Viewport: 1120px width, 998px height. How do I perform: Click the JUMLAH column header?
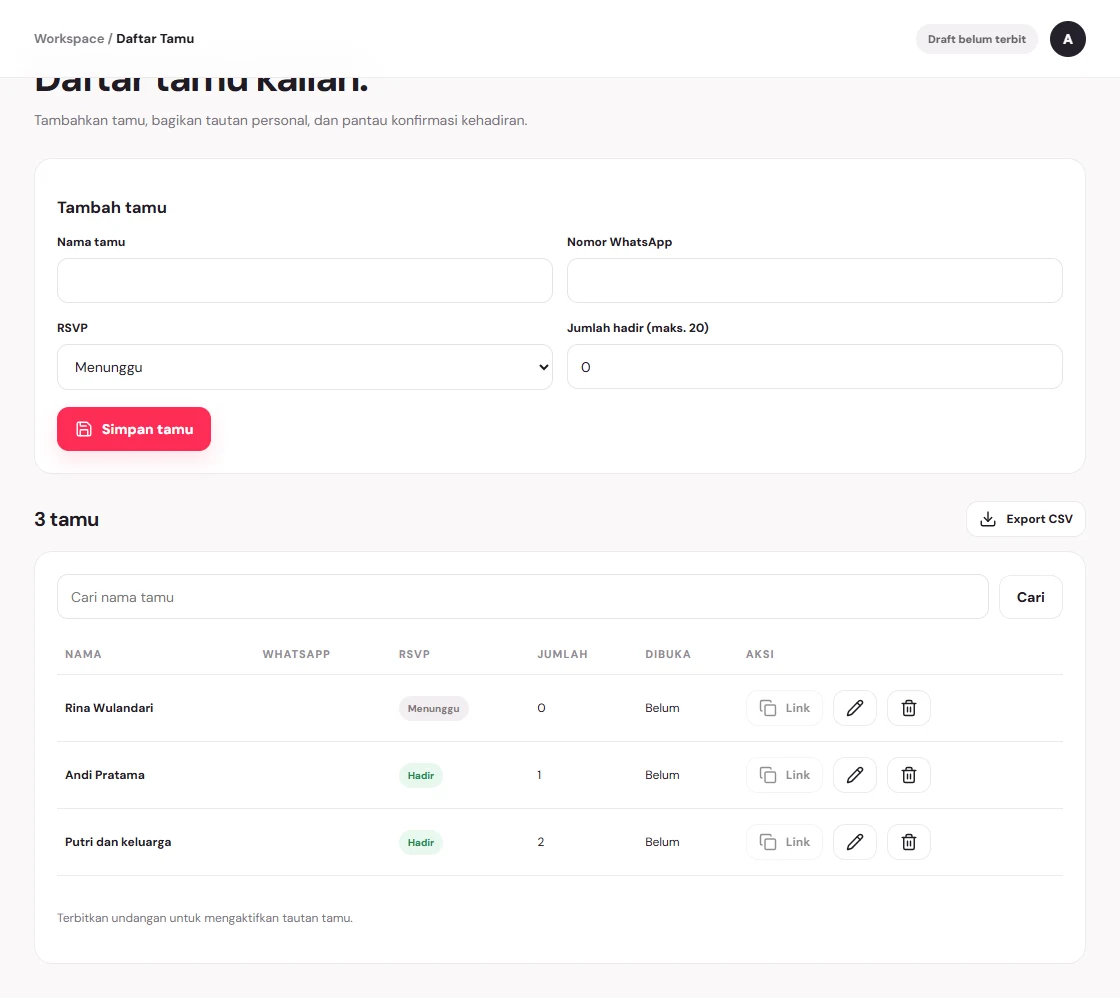click(562, 654)
